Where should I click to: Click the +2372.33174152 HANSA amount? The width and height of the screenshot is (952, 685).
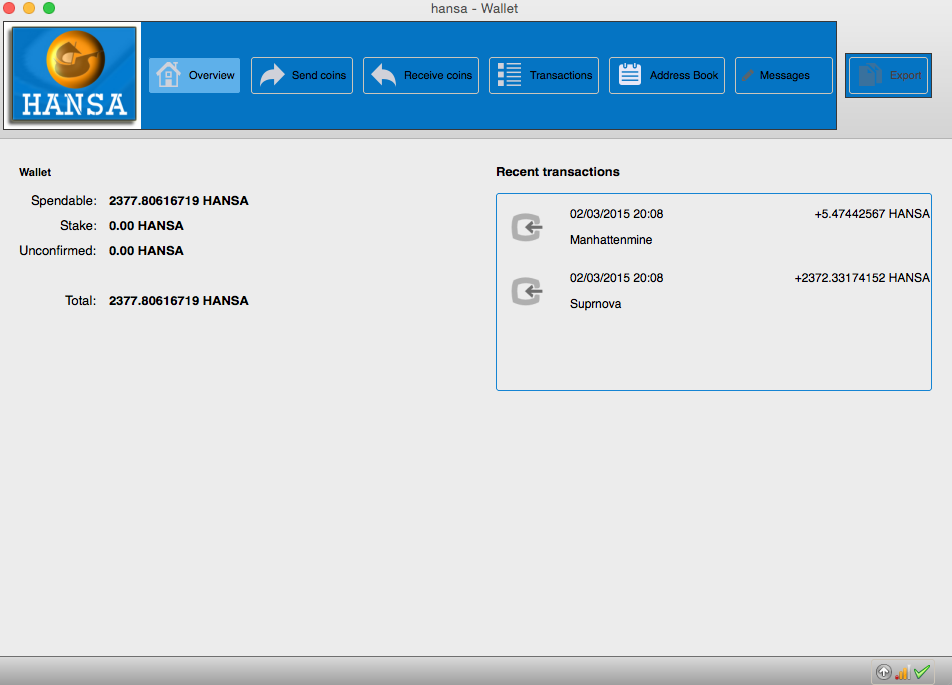862,278
